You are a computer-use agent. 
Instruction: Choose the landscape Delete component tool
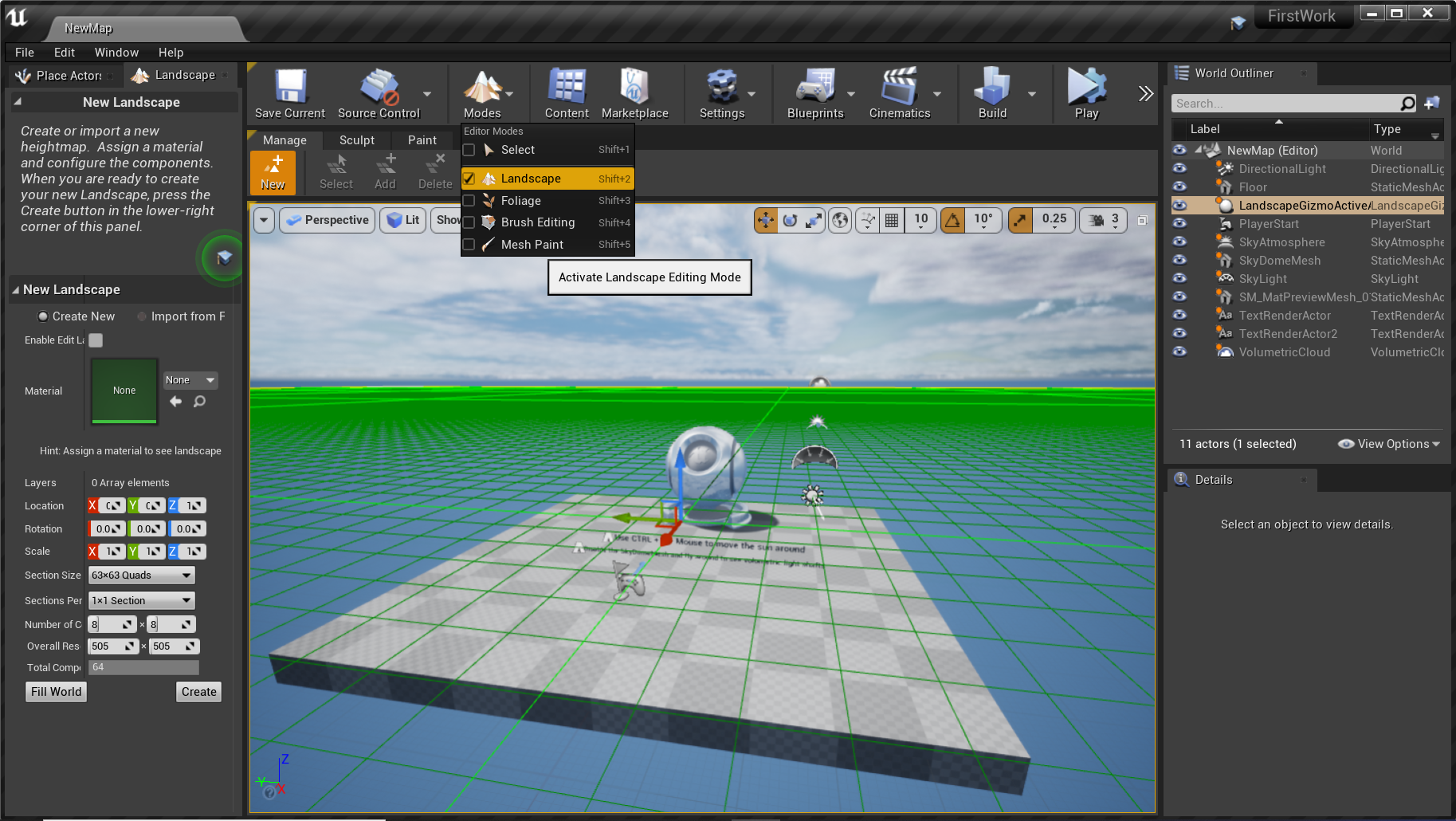435,172
